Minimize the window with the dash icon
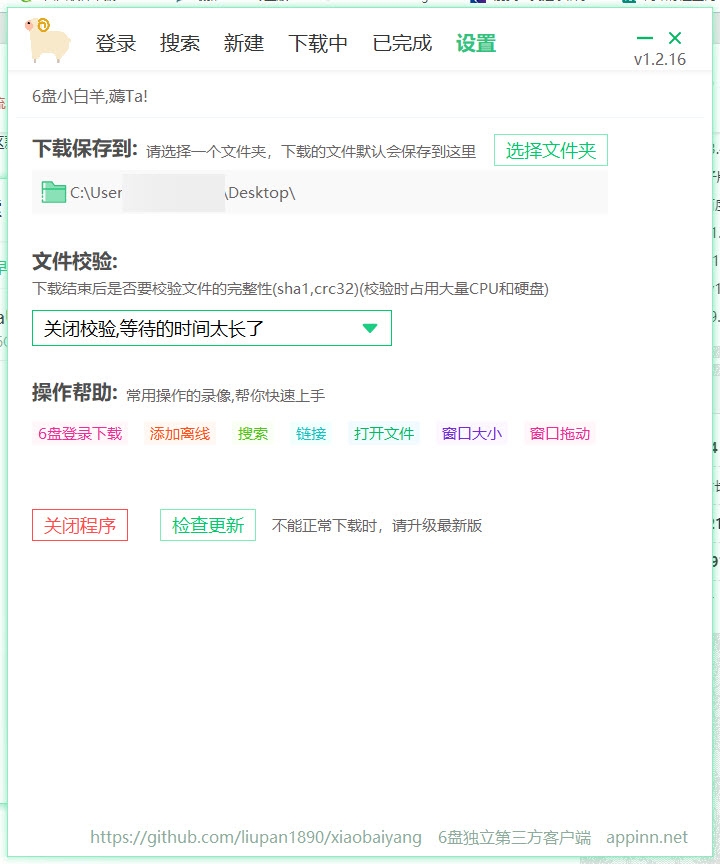This screenshot has width=720, height=864. click(x=645, y=39)
